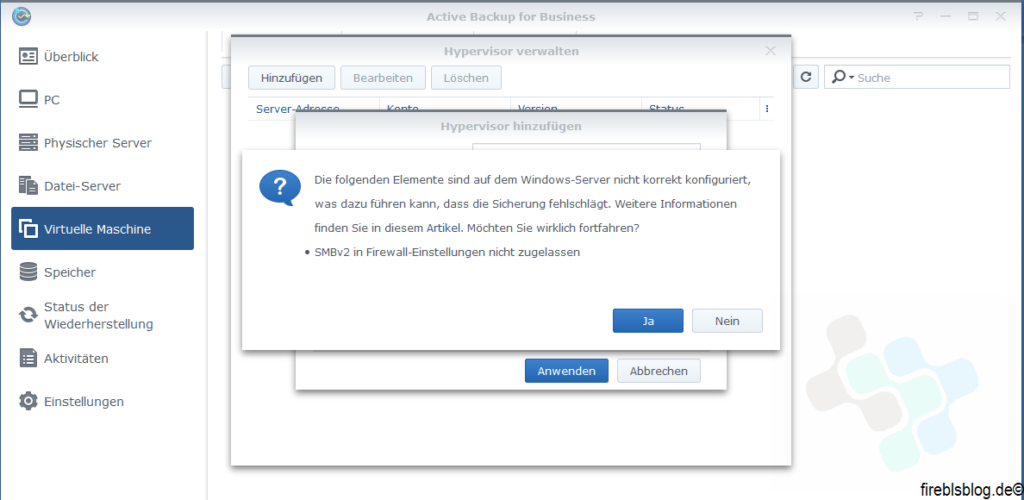Open the Aktivitäten section
1024x500 pixels.
(103, 358)
